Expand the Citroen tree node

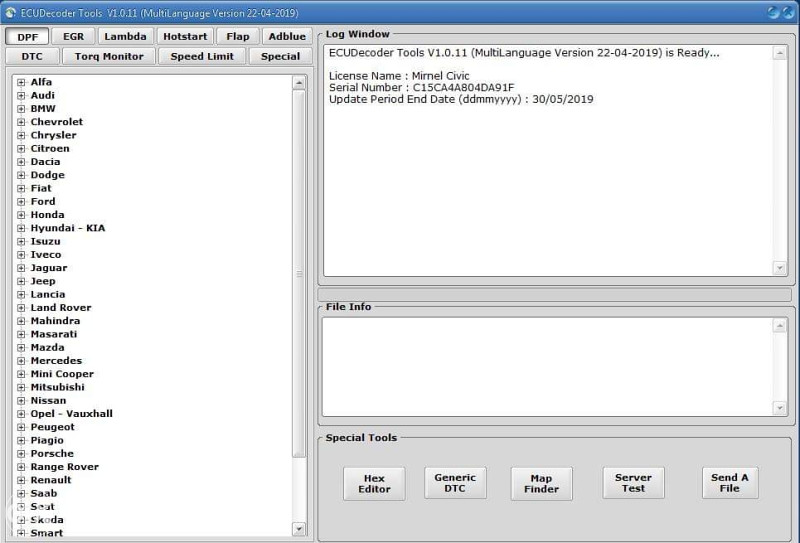coord(21,149)
